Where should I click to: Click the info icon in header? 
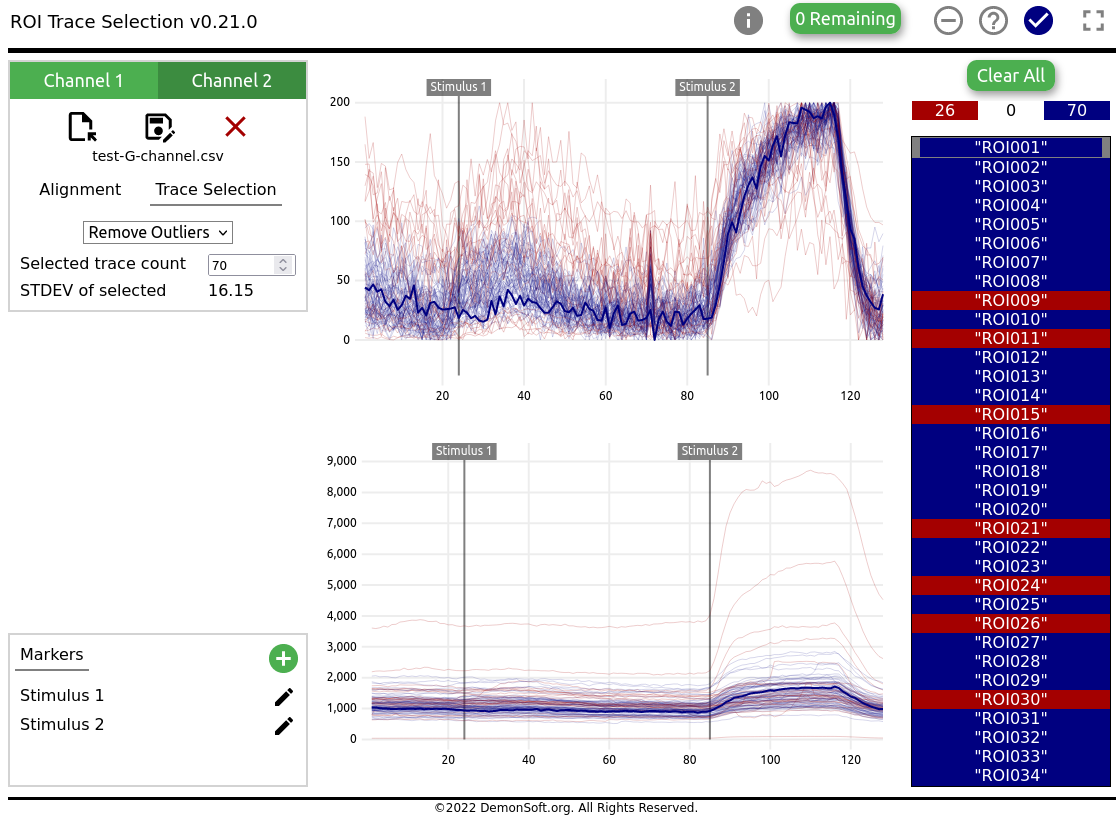point(748,20)
